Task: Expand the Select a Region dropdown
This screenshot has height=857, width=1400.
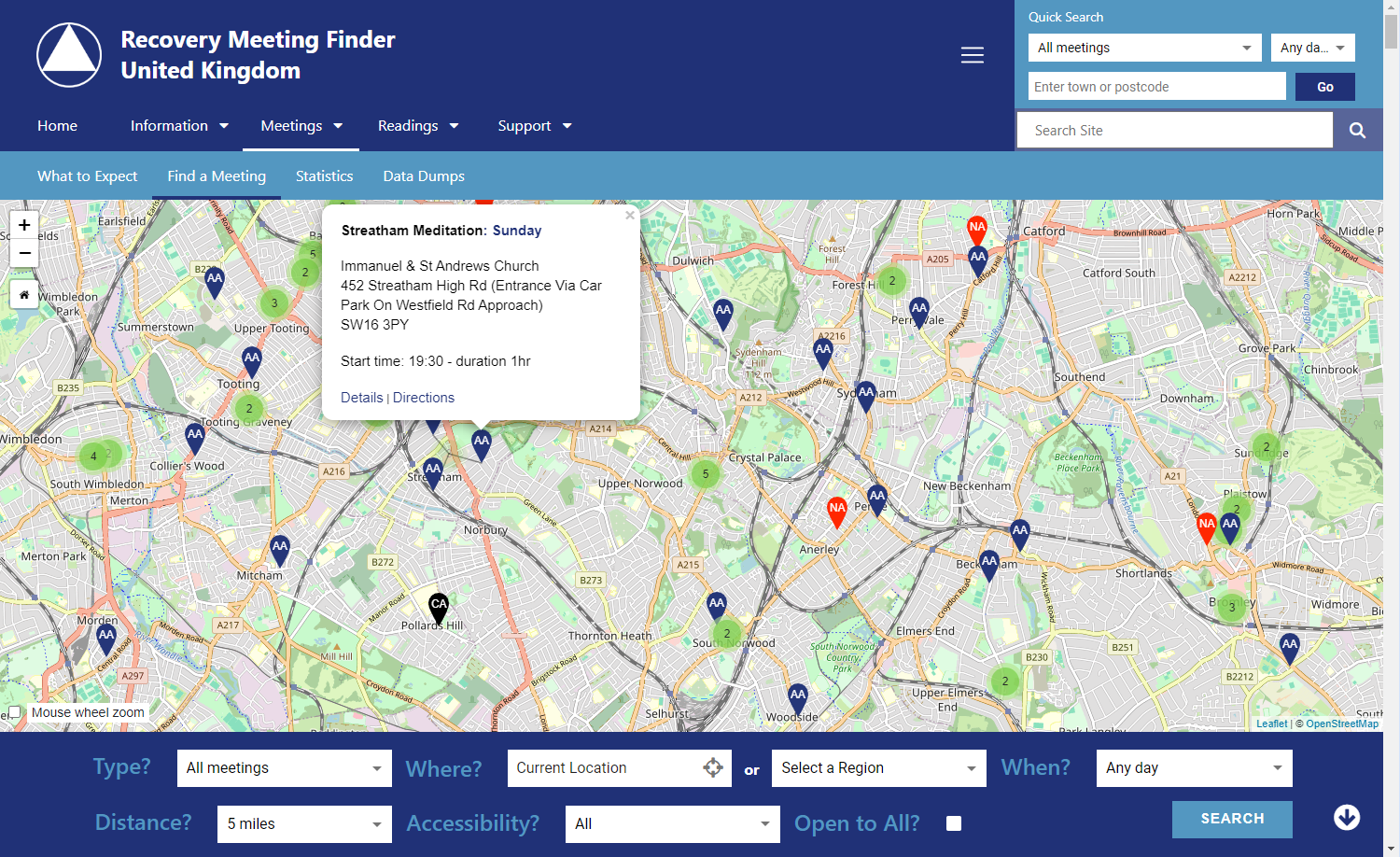Action: tap(877, 768)
